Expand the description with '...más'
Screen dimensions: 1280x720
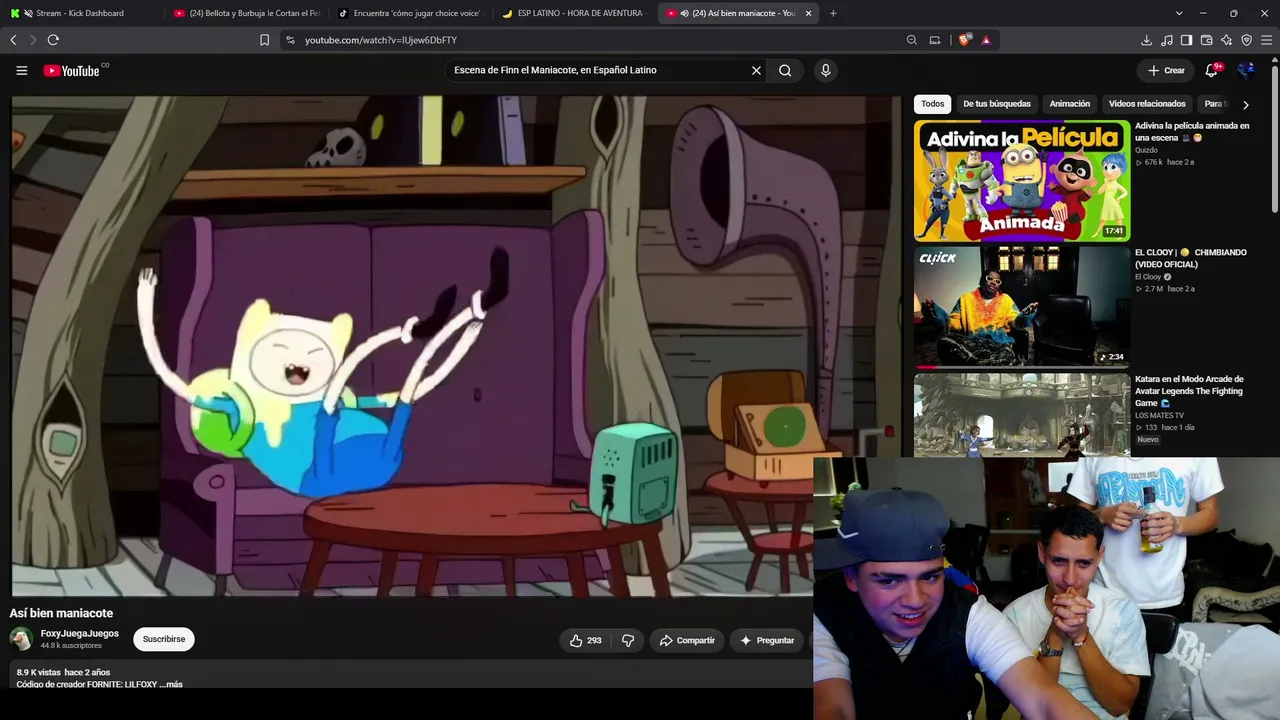pyautogui.click(x=171, y=684)
